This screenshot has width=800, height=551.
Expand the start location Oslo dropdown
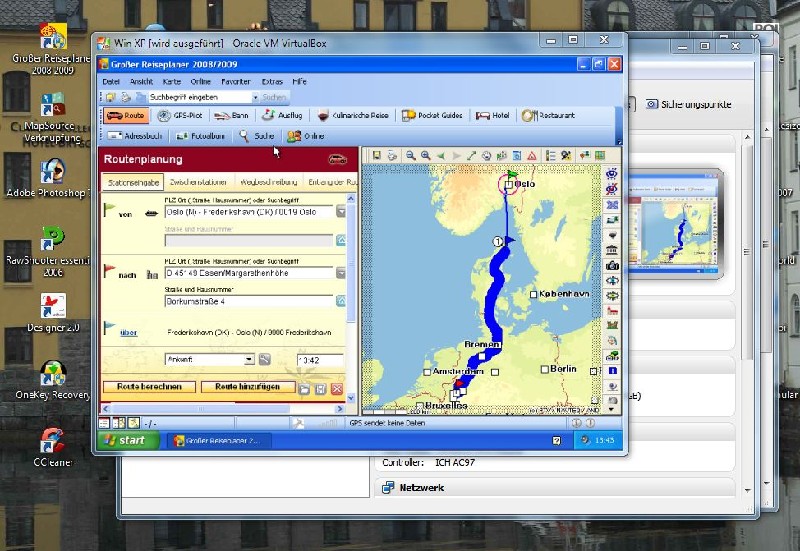click(x=341, y=212)
